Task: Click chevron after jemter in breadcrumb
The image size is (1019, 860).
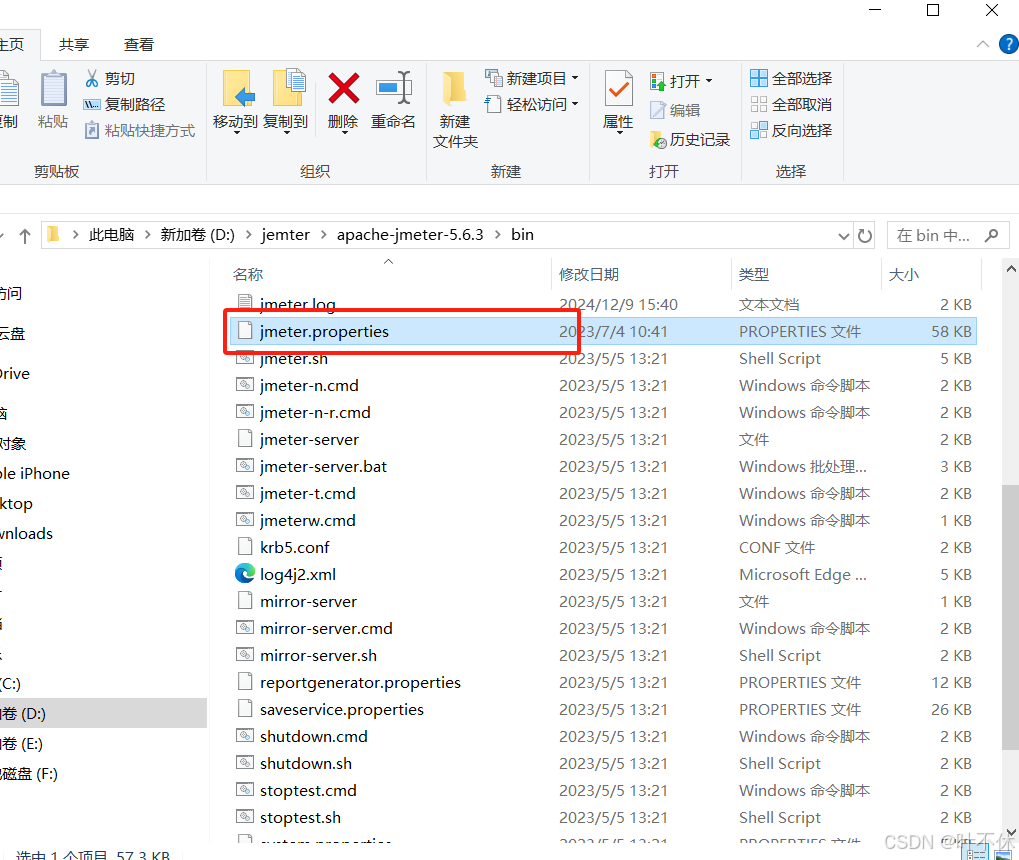Action: click(324, 235)
